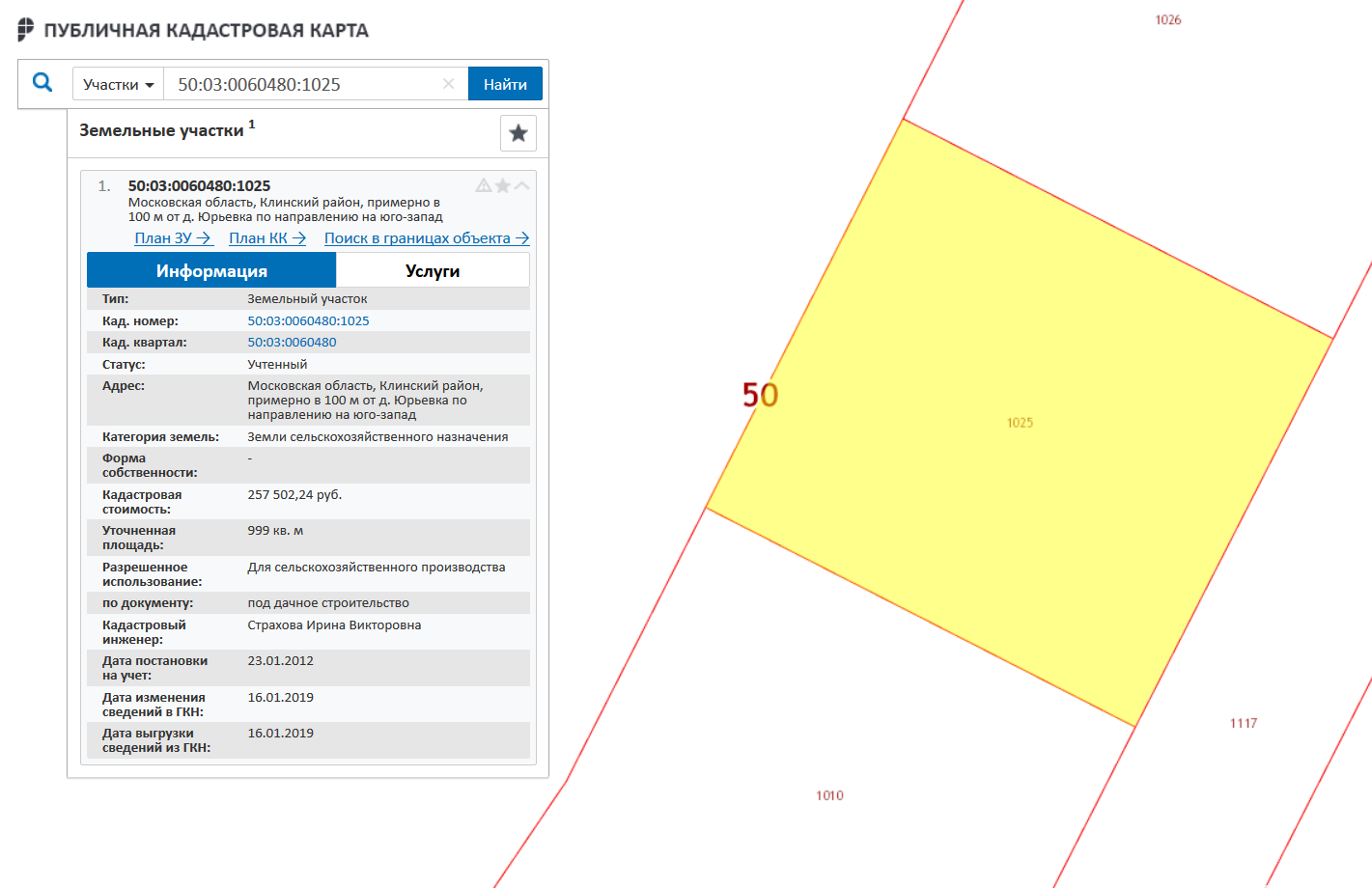Screen dimensions: 1372x888
Task: Clear the search field with the X
Action: (x=448, y=84)
